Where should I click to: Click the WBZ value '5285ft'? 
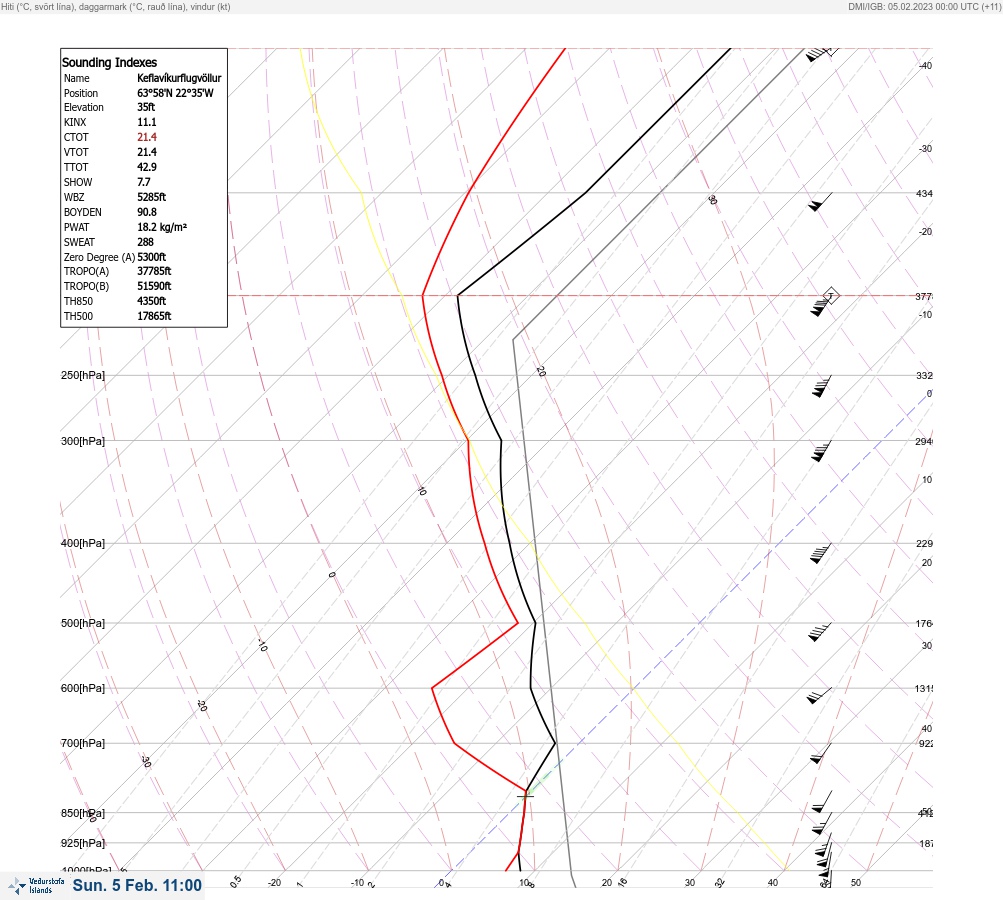click(152, 197)
